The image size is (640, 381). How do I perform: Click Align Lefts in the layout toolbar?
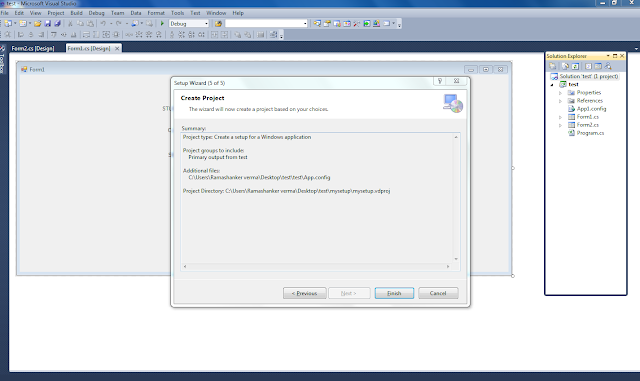click(20, 35)
